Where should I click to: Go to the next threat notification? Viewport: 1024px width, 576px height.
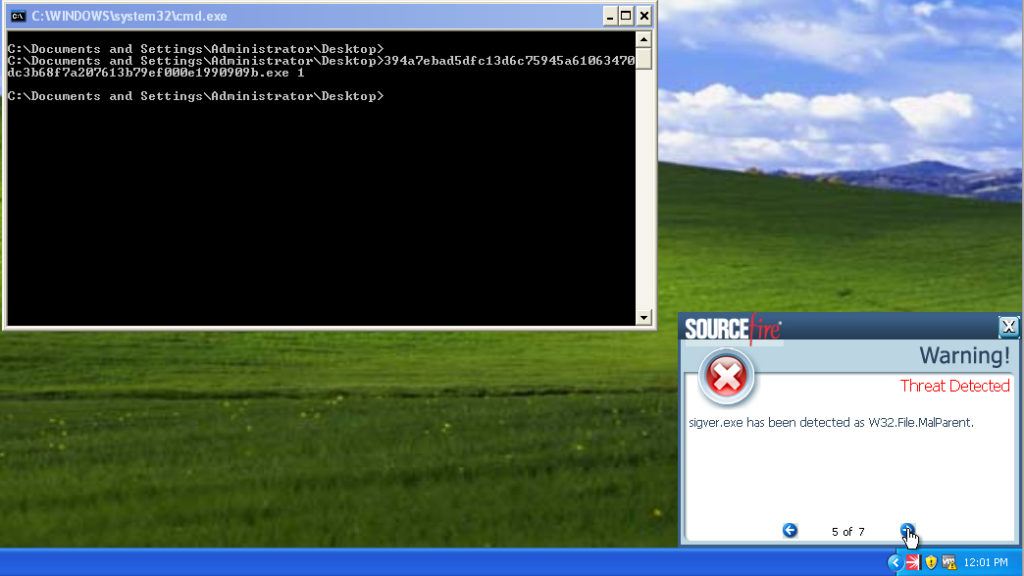pyautogui.click(x=906, y=530)
